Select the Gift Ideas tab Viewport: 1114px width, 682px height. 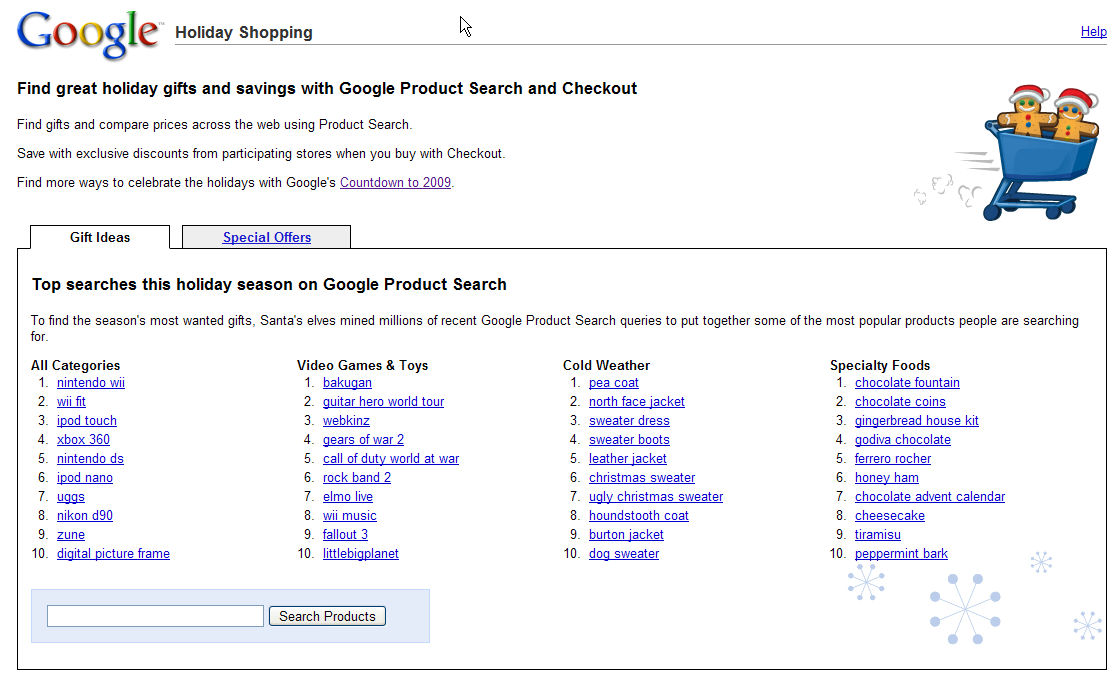pos(100,237)
